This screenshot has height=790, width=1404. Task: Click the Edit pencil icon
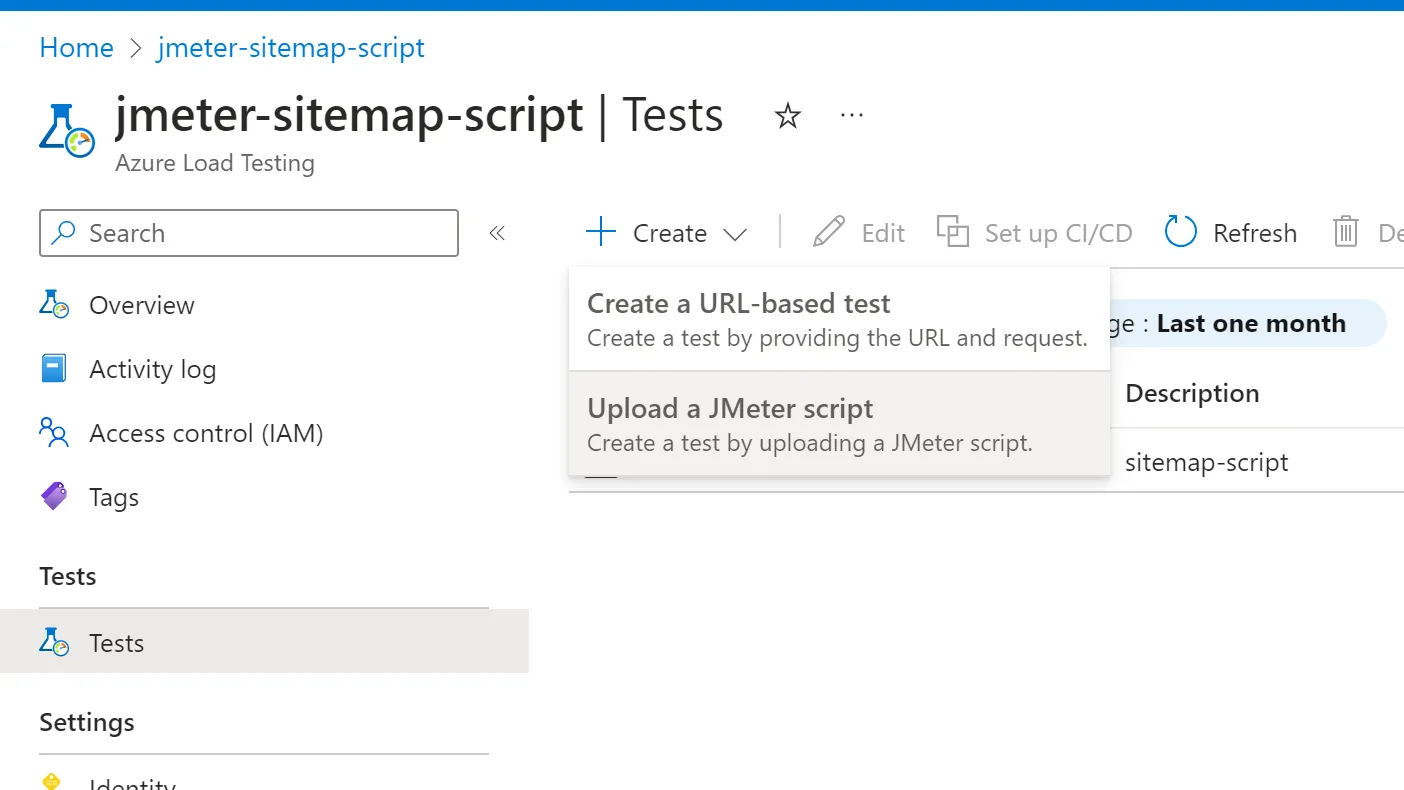(x=828, y=233)
